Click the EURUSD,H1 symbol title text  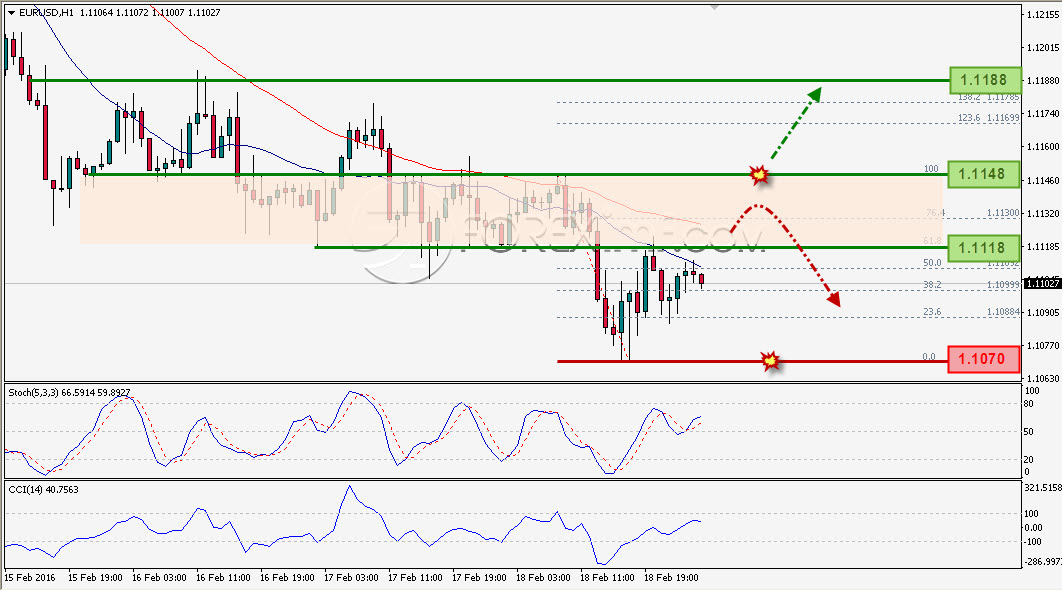[x=46, y=12]
